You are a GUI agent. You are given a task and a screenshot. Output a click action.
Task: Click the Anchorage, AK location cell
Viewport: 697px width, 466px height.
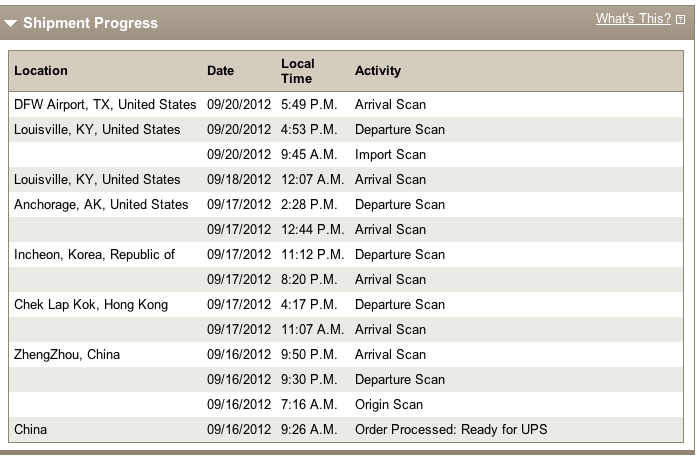(x=101, y=205)
